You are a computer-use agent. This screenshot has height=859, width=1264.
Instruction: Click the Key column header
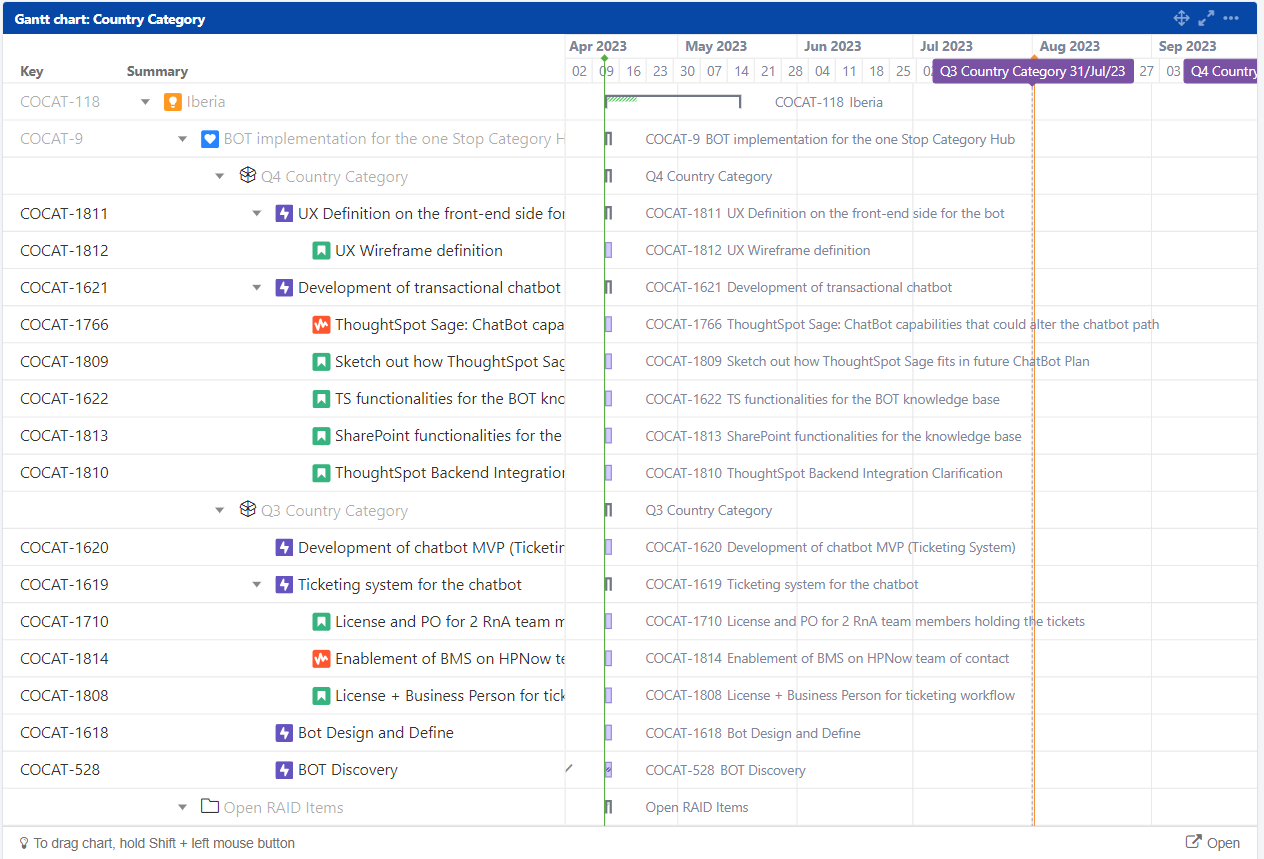[32, 71]
